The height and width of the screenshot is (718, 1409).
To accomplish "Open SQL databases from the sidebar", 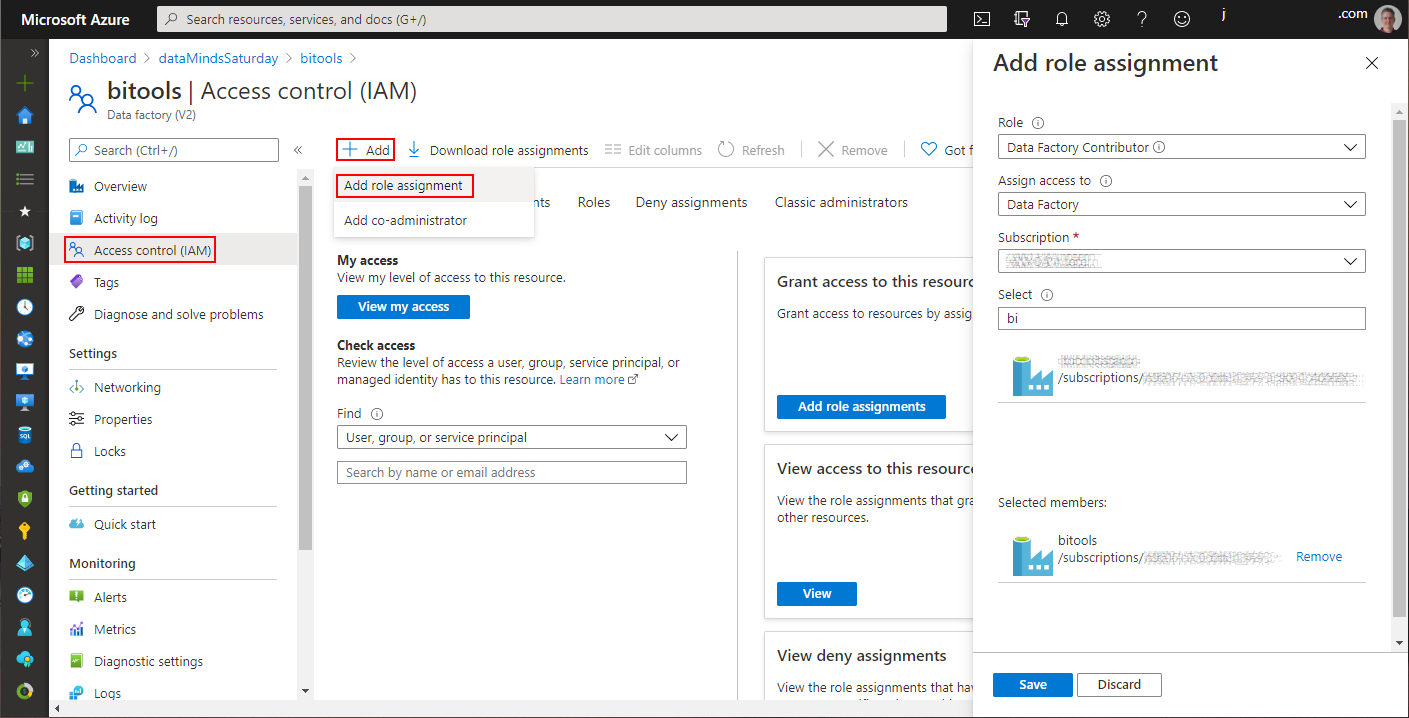I will coord(23,434).
